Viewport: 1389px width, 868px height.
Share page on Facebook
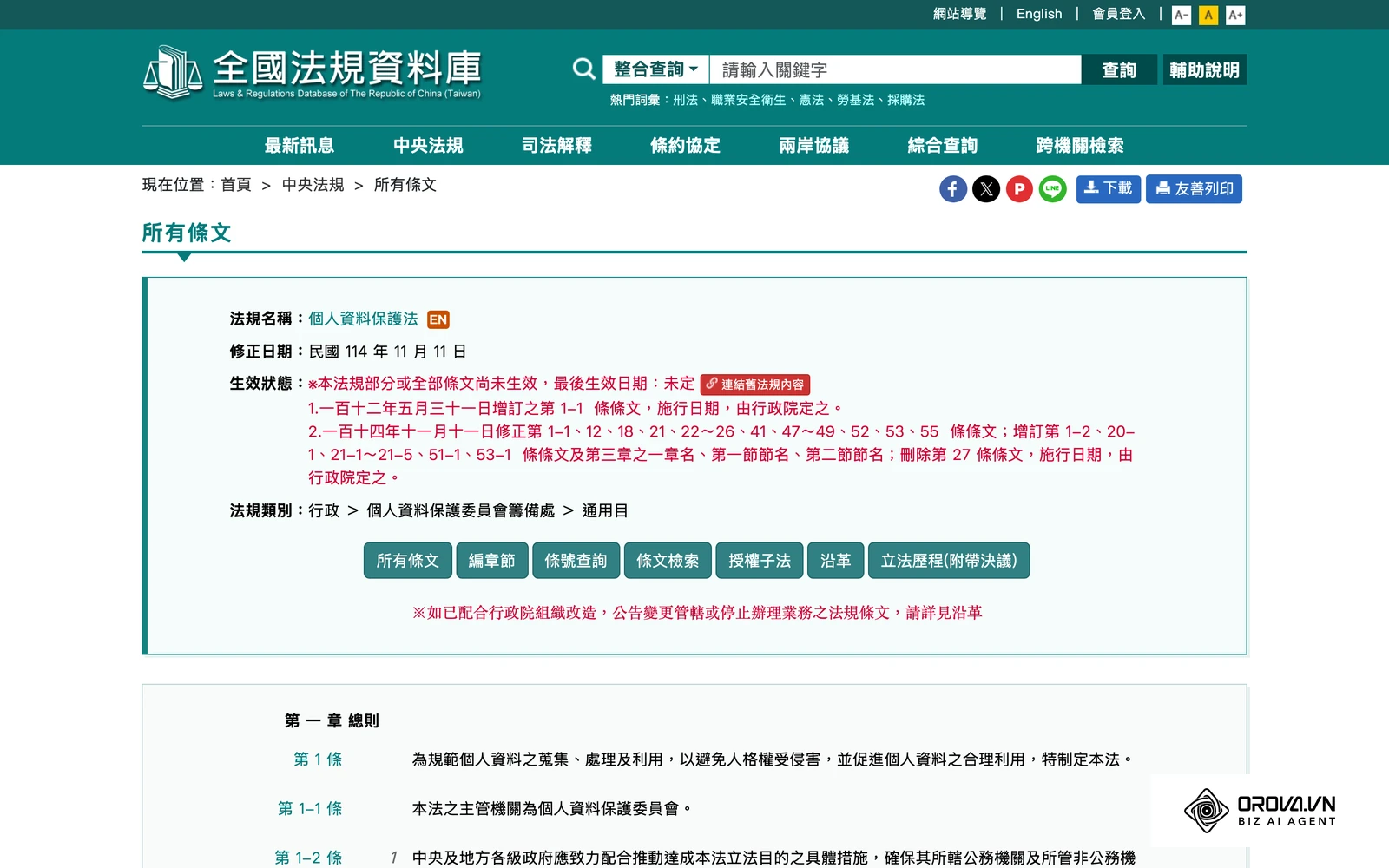[x=953, y=189]
